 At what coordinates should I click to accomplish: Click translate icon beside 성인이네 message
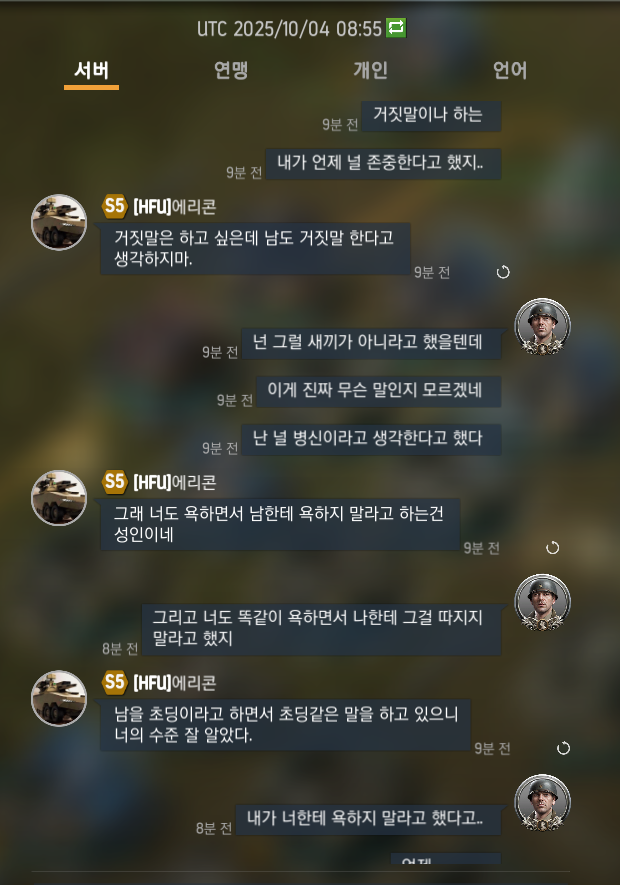coord(553,548)
